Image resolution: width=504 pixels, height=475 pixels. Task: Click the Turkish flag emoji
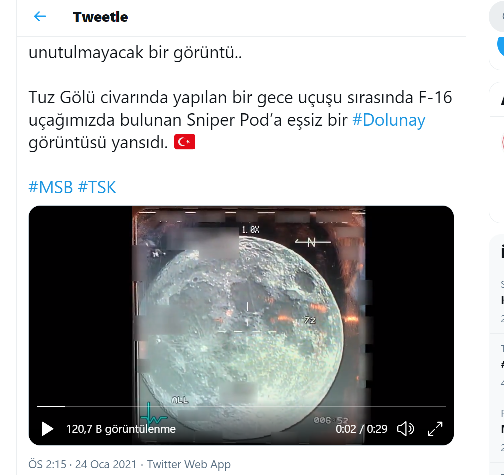184,142
